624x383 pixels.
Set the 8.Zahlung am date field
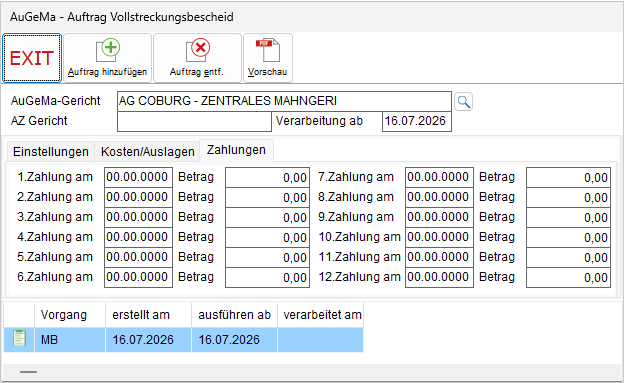tap(439, 197)
